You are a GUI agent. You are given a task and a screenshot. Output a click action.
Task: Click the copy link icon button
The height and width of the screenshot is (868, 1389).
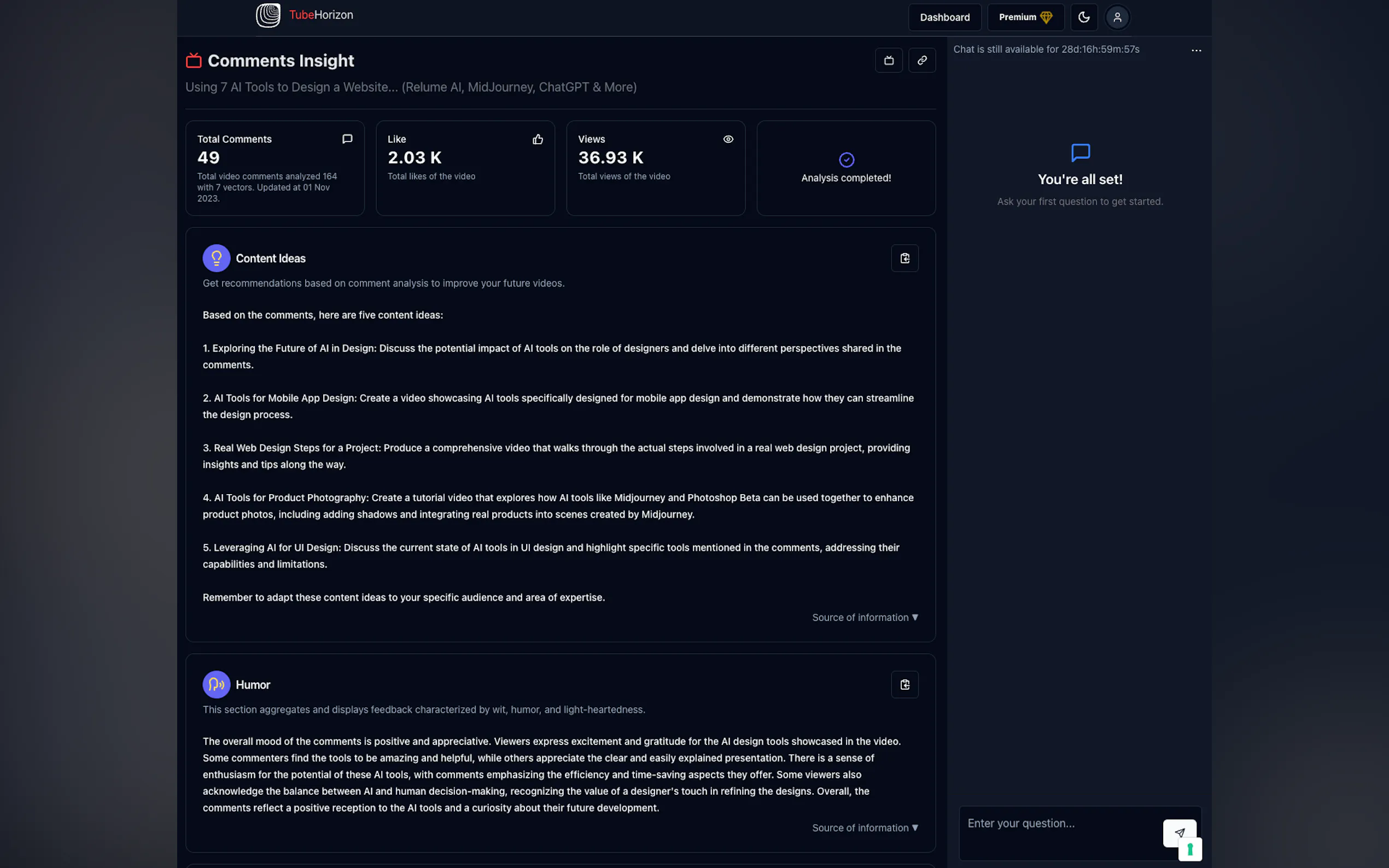921,60
